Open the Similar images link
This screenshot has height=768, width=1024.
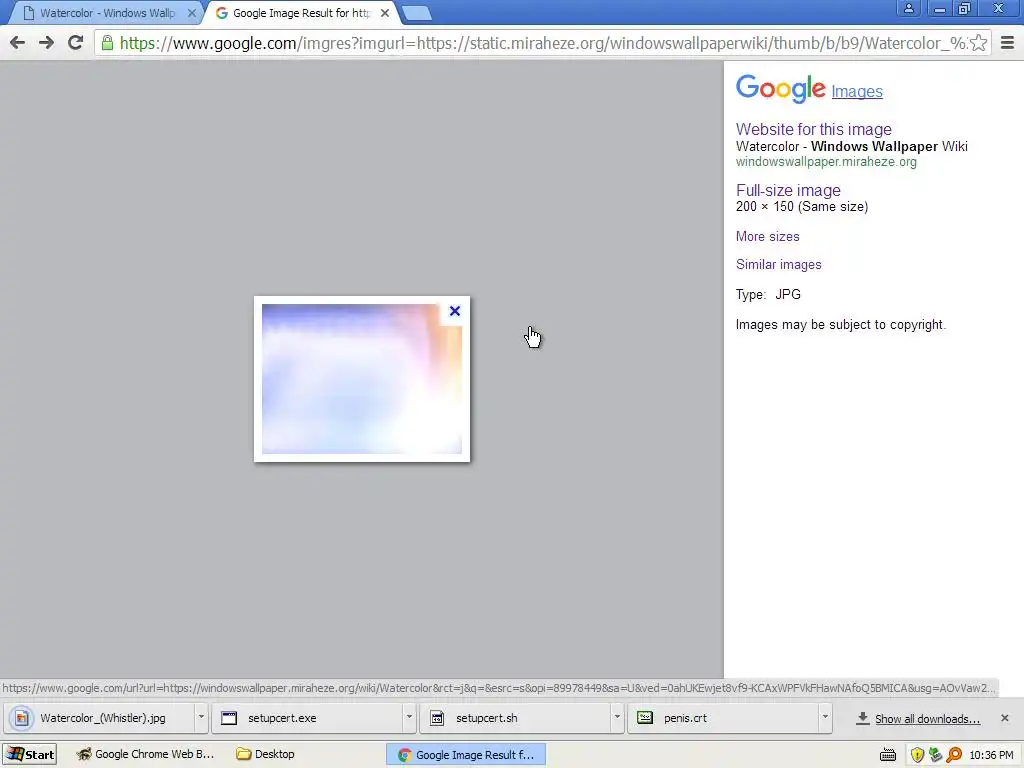778,264
